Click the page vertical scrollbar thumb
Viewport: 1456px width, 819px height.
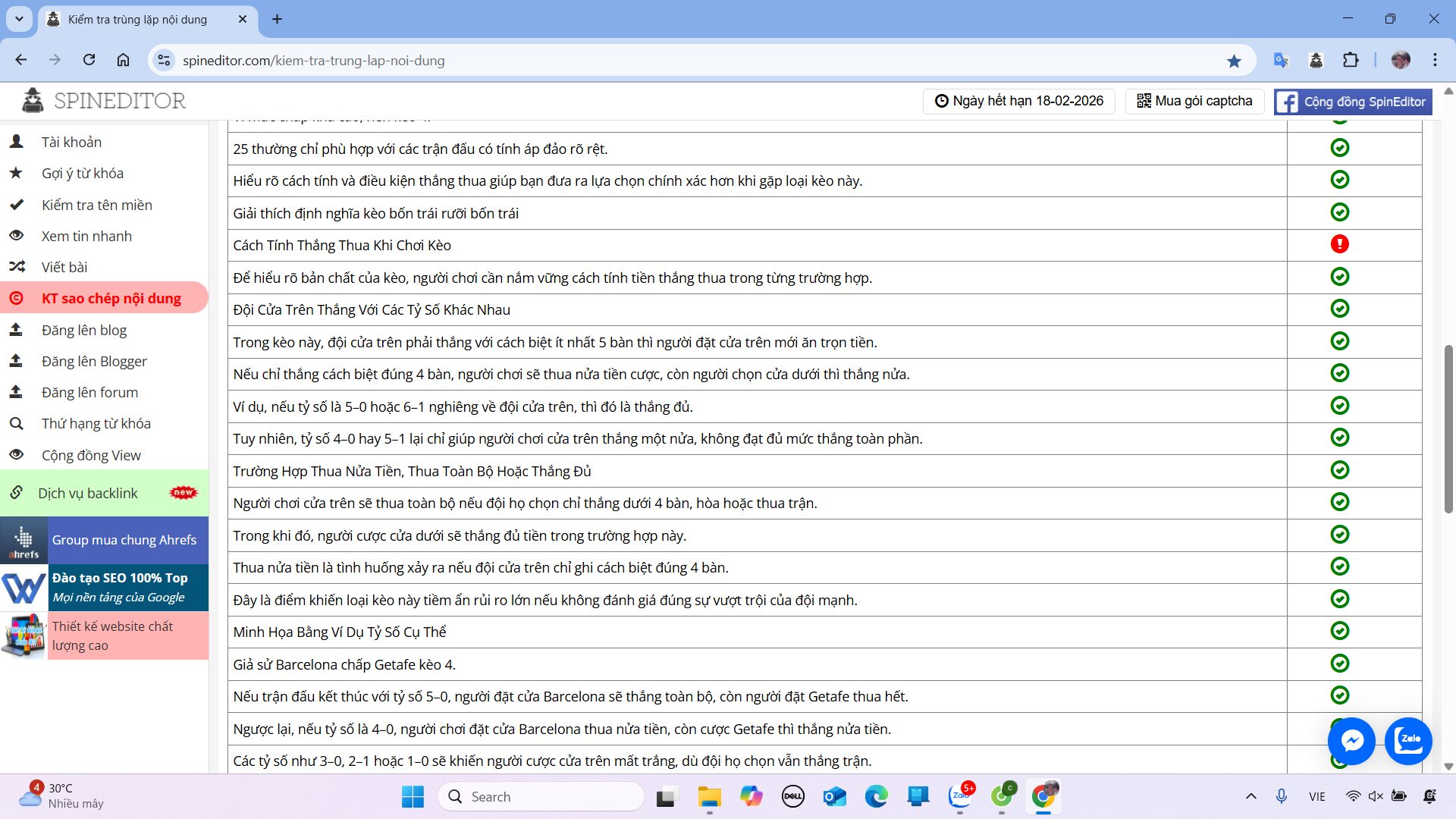click(x=1448, y=428)
